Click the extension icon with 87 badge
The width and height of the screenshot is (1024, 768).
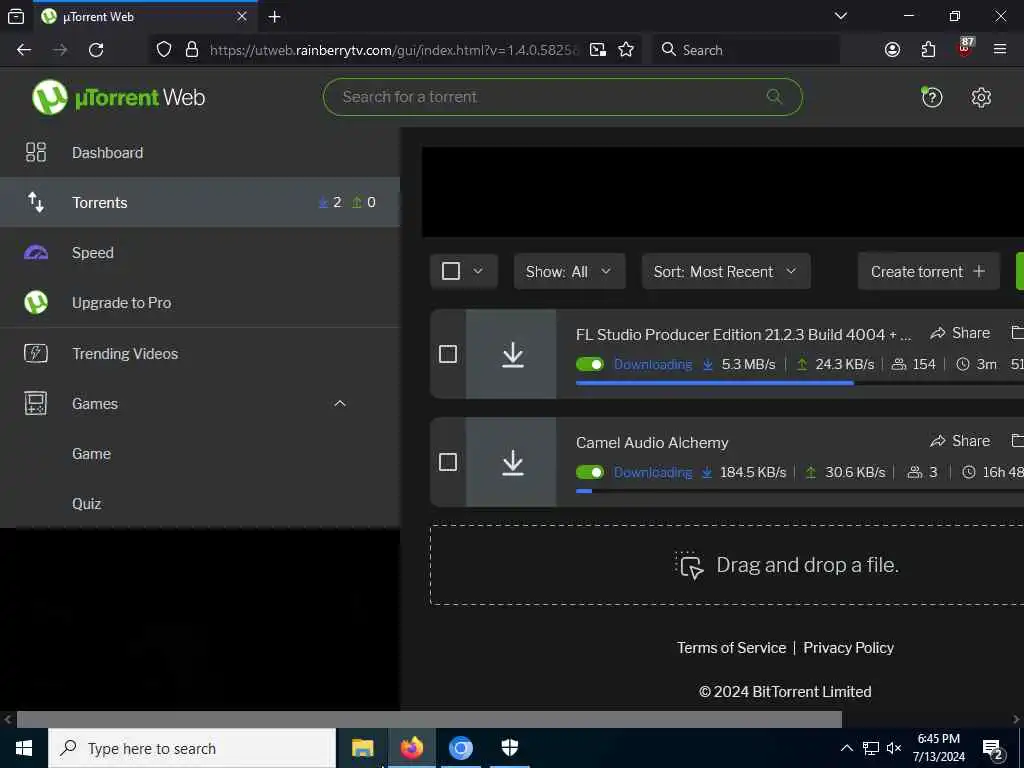point(964,48)
